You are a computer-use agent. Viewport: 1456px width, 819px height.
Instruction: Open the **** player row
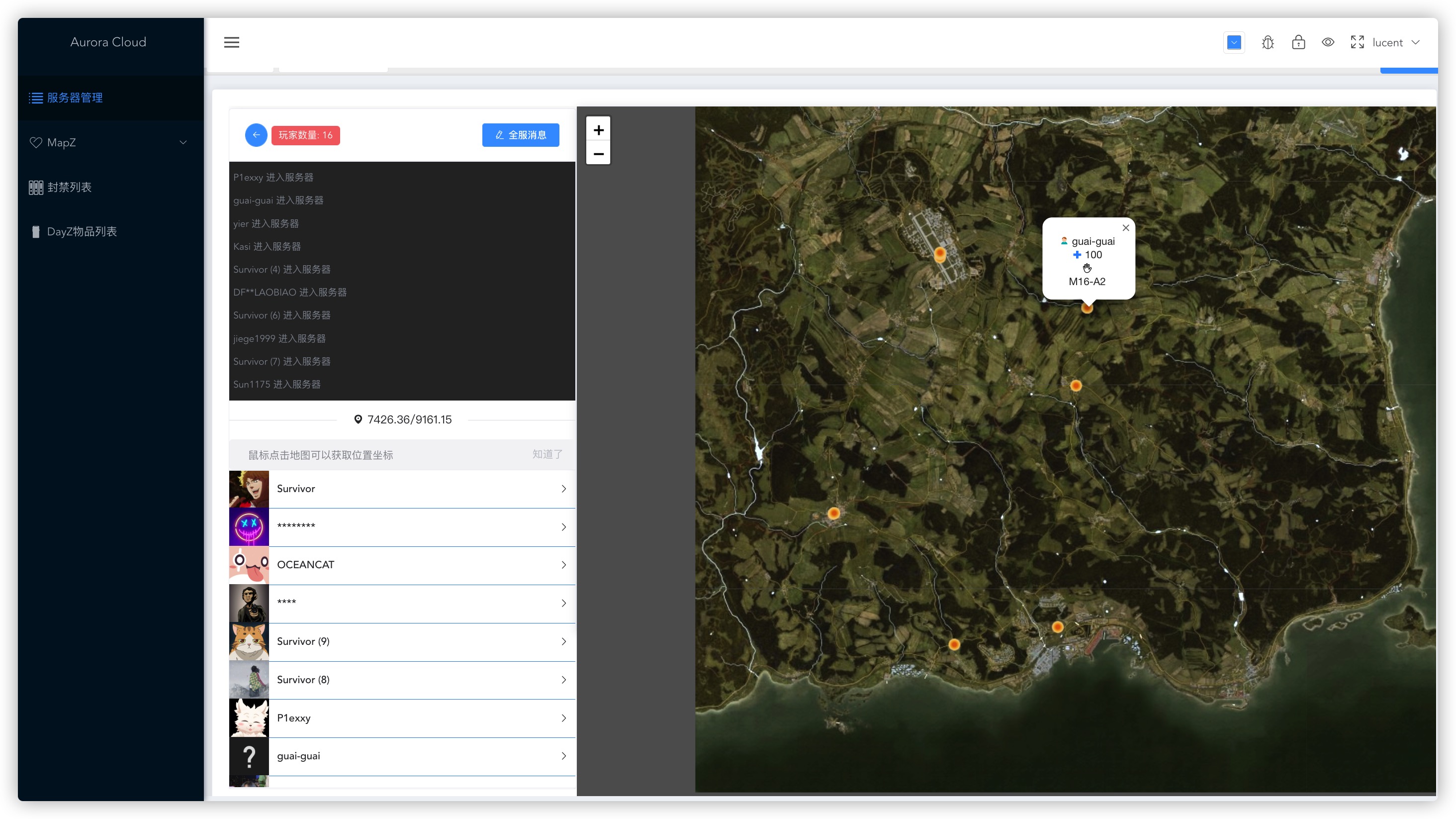402,603
